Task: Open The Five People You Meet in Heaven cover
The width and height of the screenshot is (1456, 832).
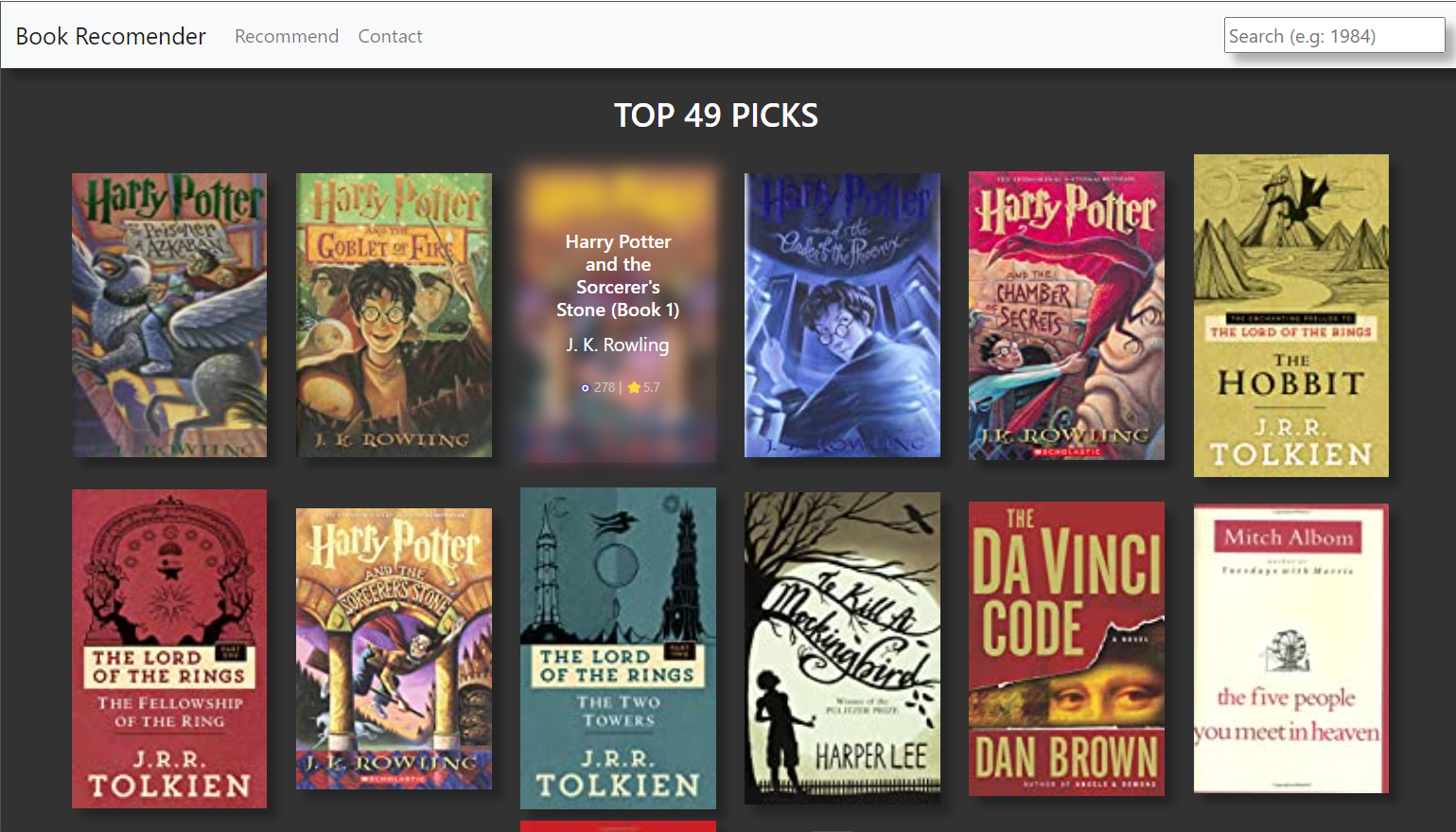Action: click(1290, 649)
